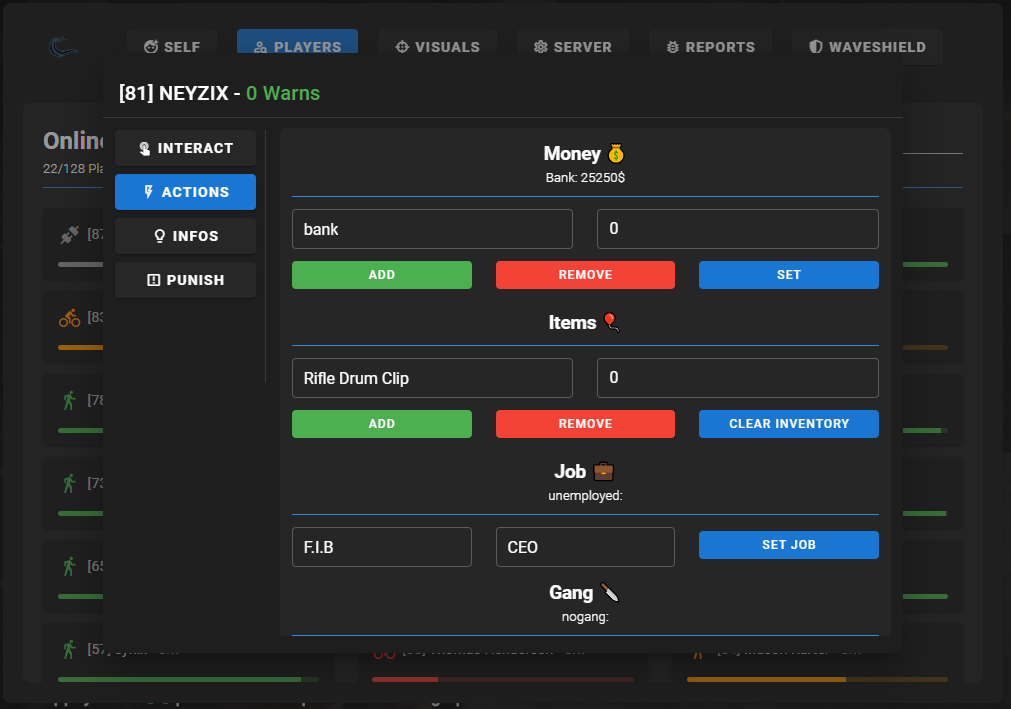The image size is (1011, 709).
Task: Click CLEAR INVENTORY button
Action: (789, 423)
